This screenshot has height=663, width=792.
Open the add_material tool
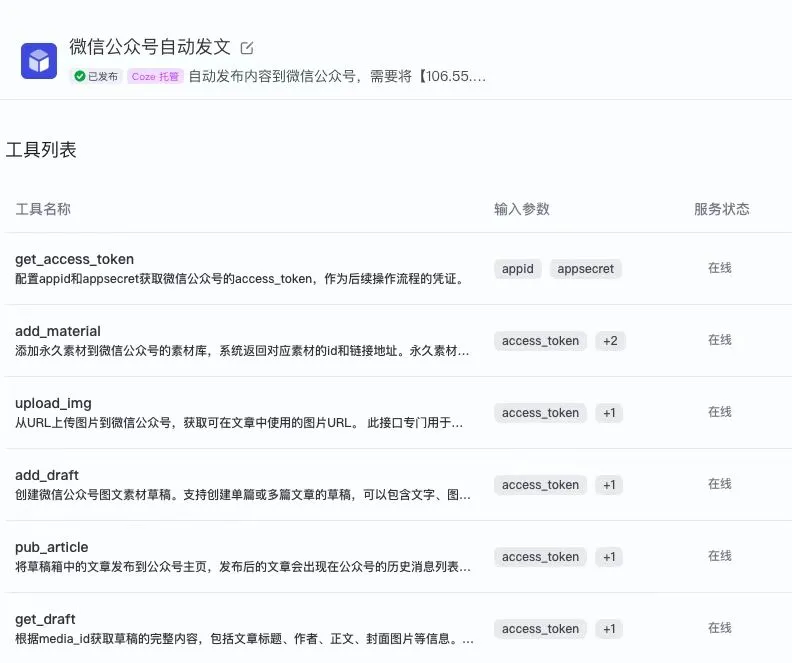point(58,331)
